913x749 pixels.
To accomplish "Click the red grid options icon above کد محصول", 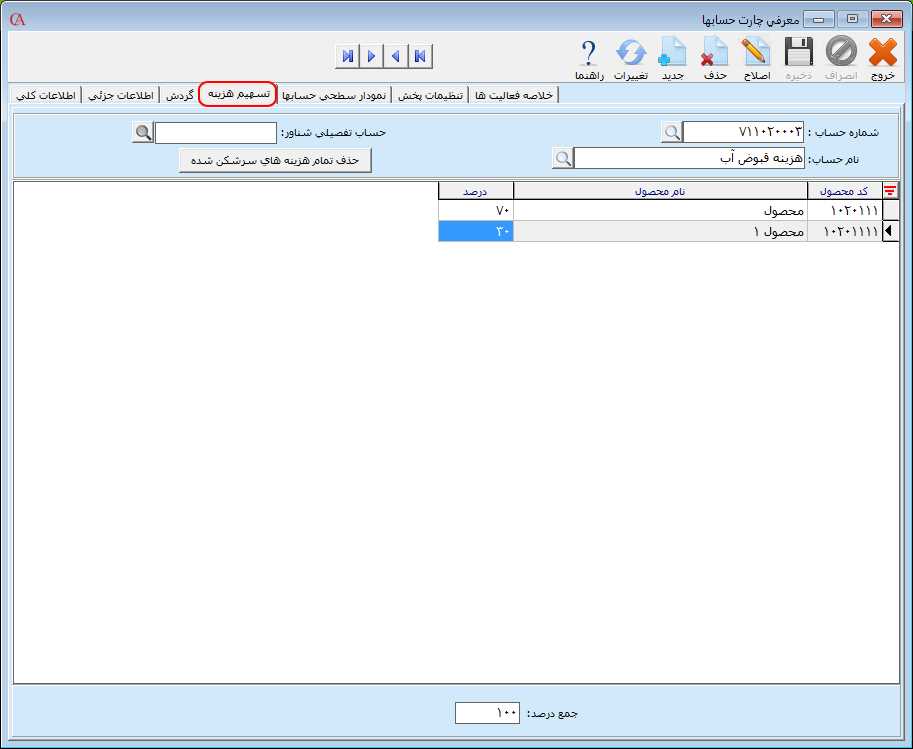I will (x=889, y=190).
